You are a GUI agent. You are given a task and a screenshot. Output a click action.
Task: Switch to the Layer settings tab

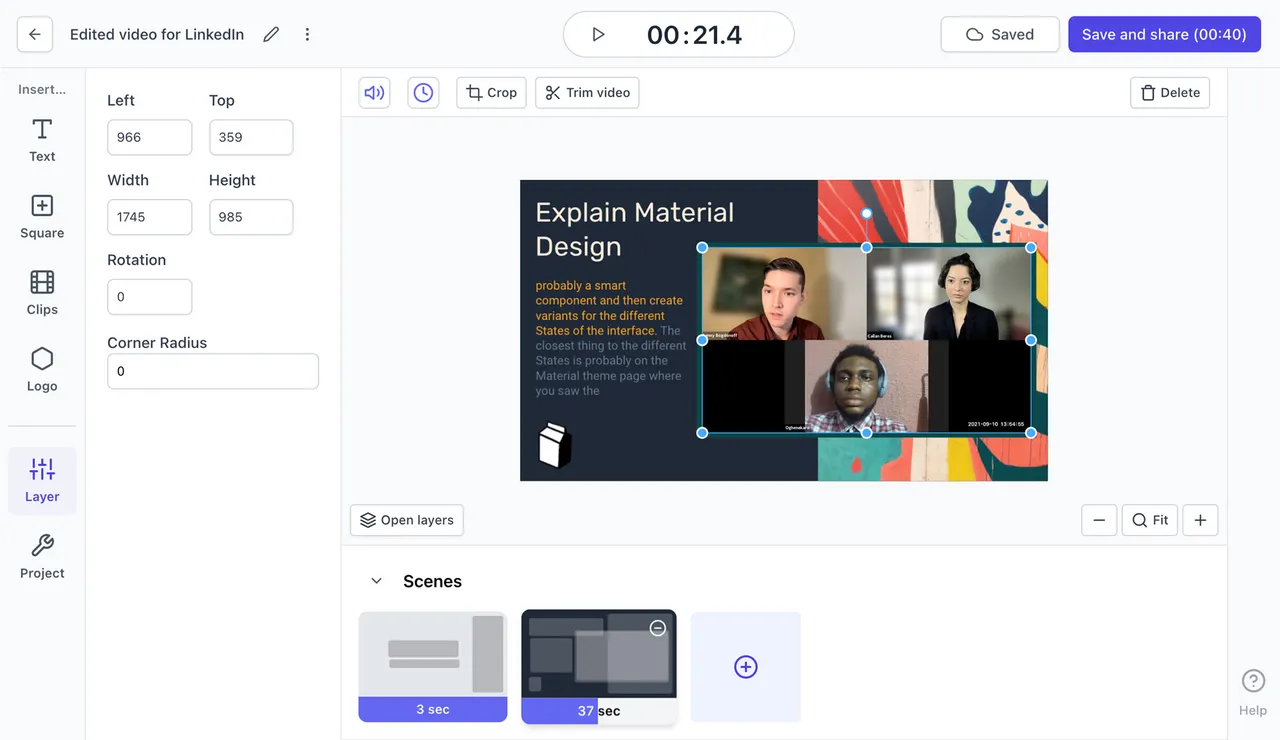tap(42, 481)
